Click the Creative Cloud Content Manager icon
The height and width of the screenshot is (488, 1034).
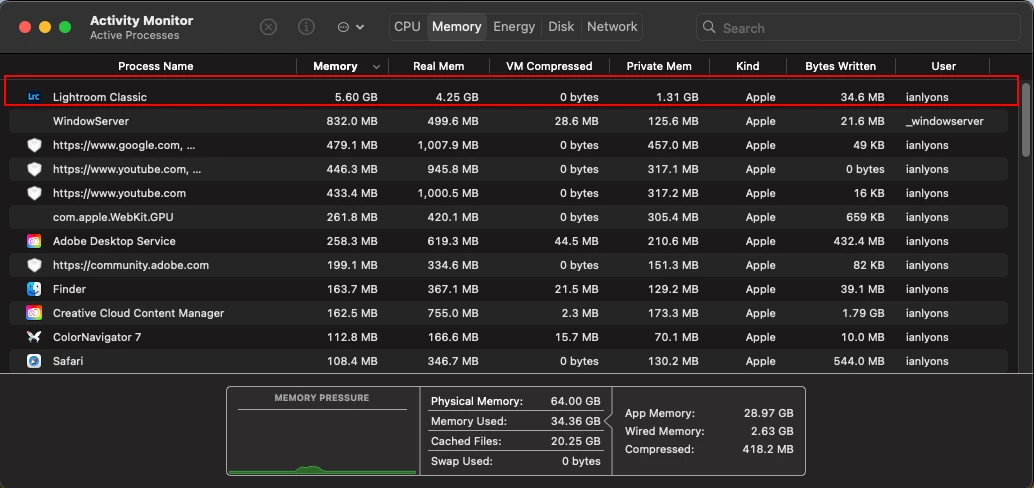[x=34, y=313]
